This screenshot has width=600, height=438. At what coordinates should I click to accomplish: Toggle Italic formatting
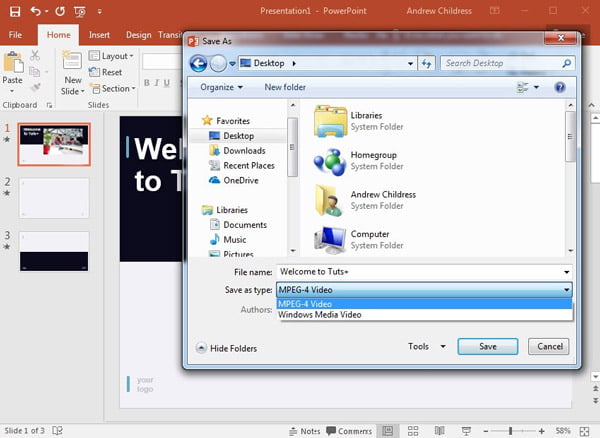[157, 83]
